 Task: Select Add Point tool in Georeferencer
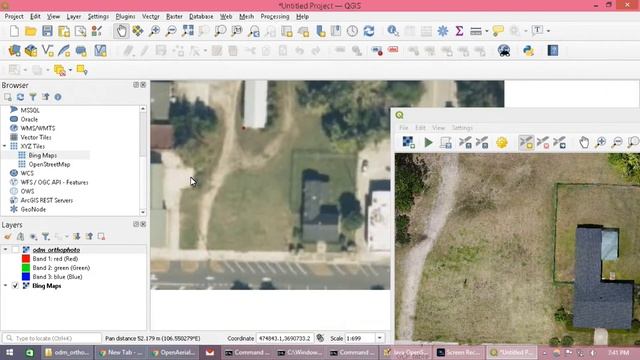coord(526,142)
